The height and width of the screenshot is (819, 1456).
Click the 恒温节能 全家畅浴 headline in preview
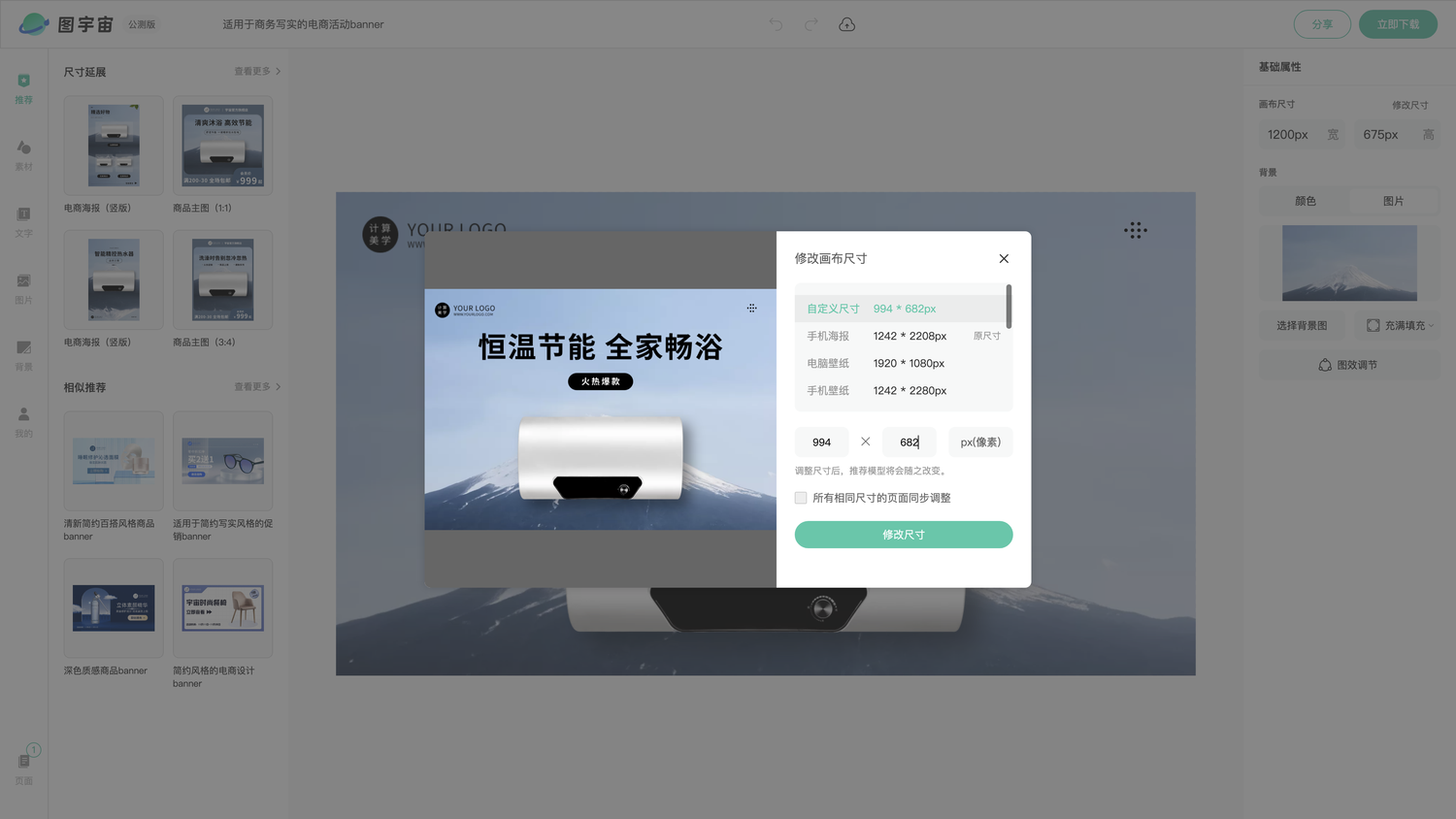600,346
